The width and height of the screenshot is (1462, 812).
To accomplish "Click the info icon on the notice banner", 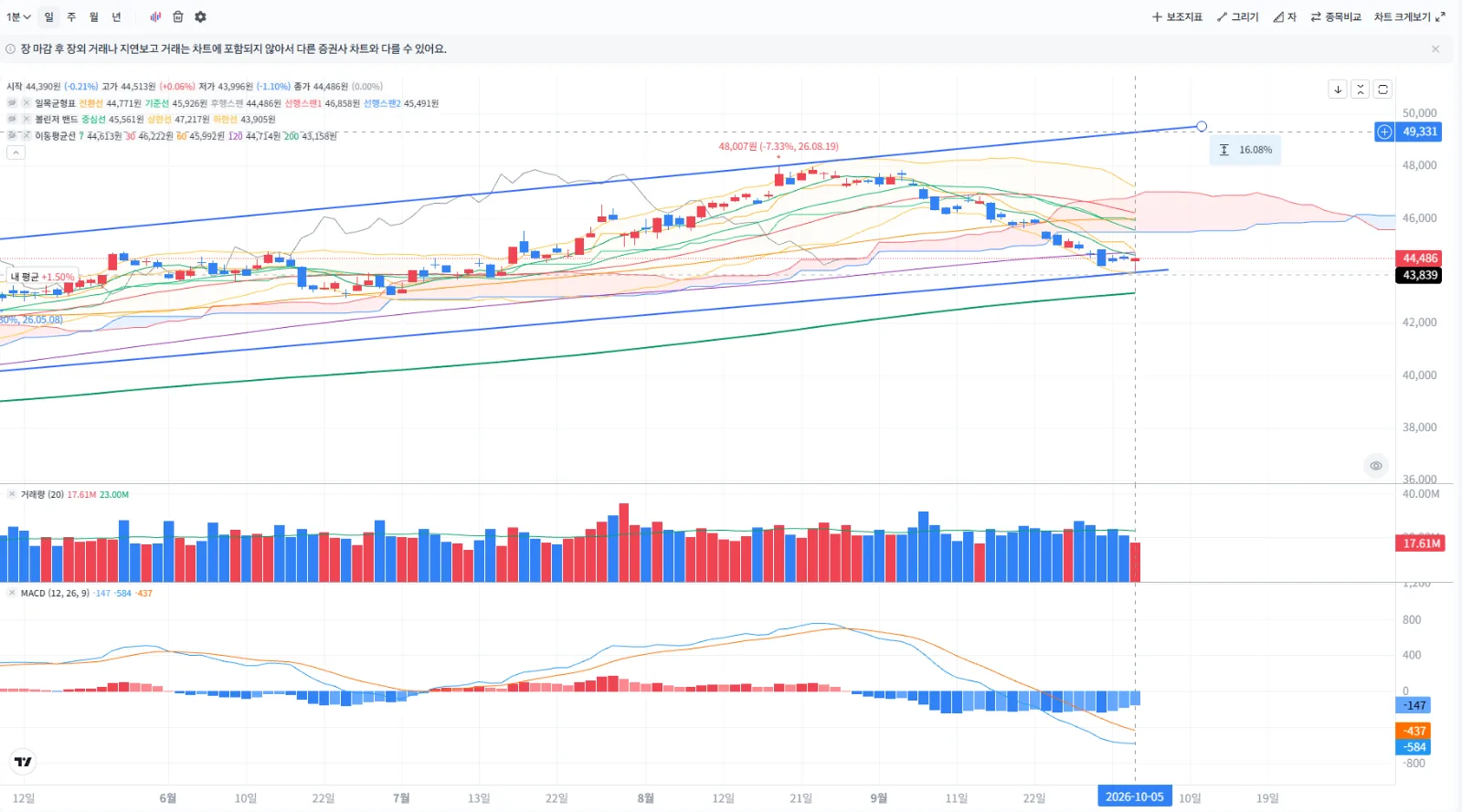I will click(x=11, y=49).
